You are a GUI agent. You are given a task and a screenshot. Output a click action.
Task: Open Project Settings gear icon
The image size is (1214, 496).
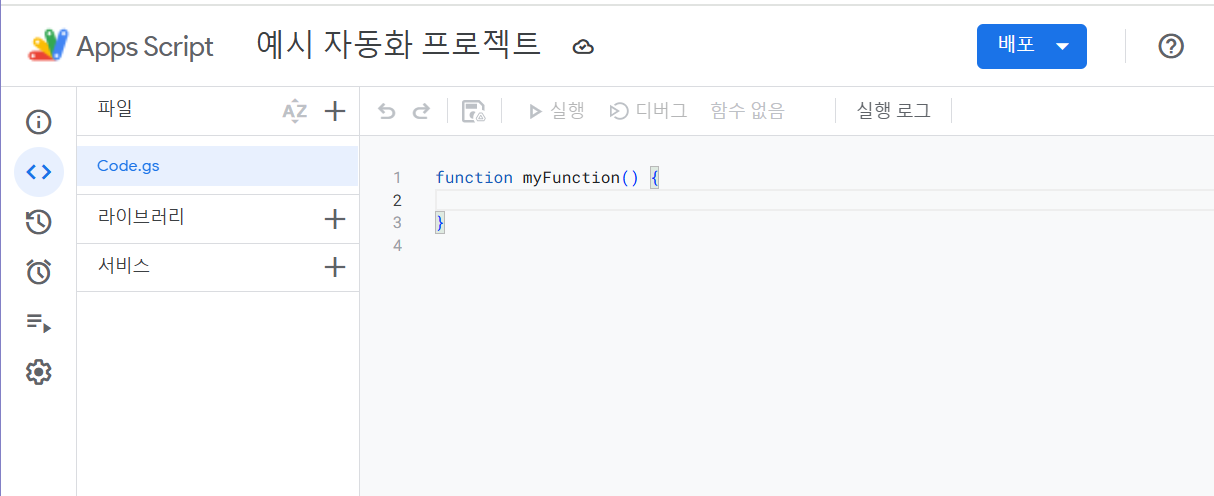38,372
